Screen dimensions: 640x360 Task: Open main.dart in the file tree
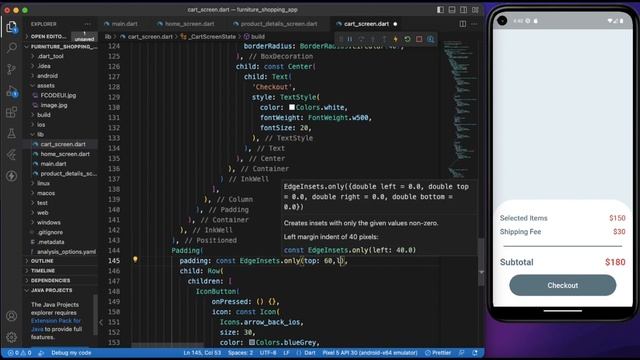[x=53, y=164]
